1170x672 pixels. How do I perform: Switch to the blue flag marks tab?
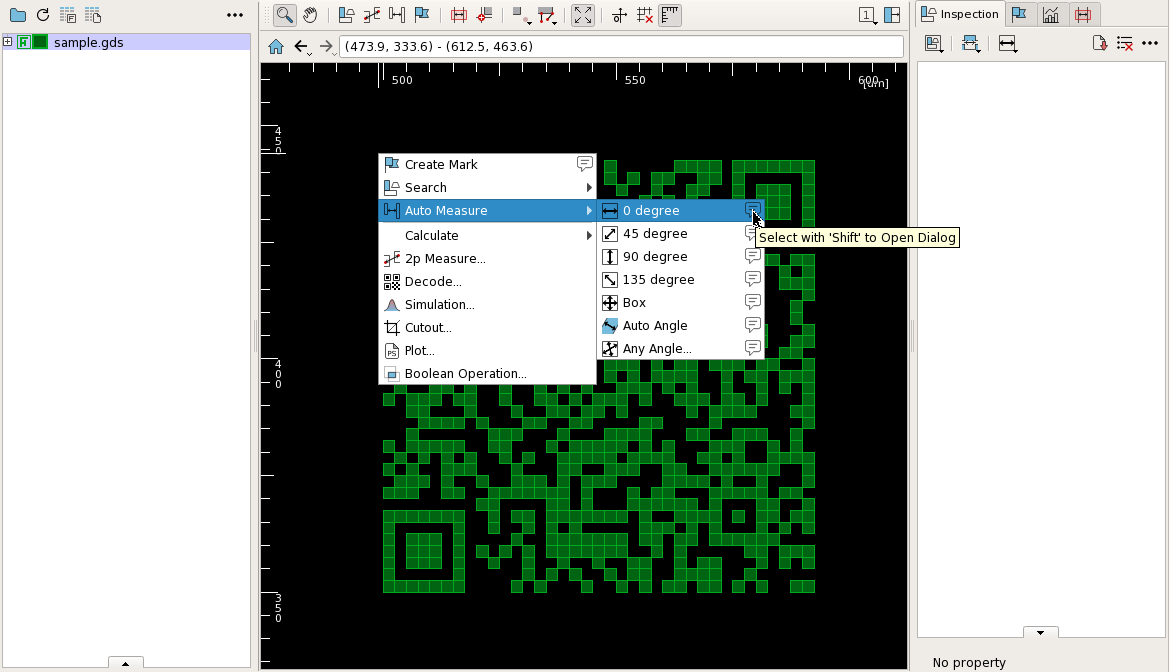[x=1019, y=14]
